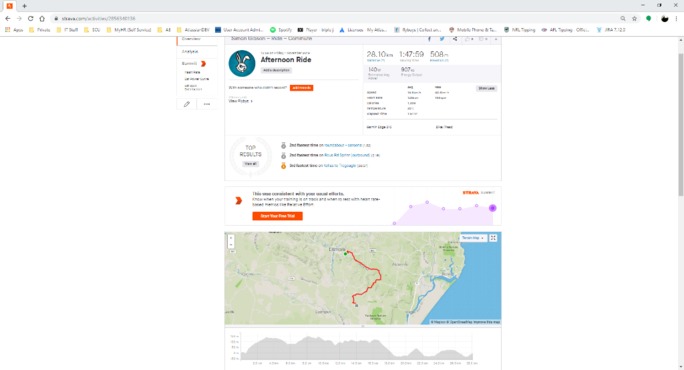Switch to the Analysis sidebar tab
This screenshot has height=370, width=684.
click(x=190, y=51)
